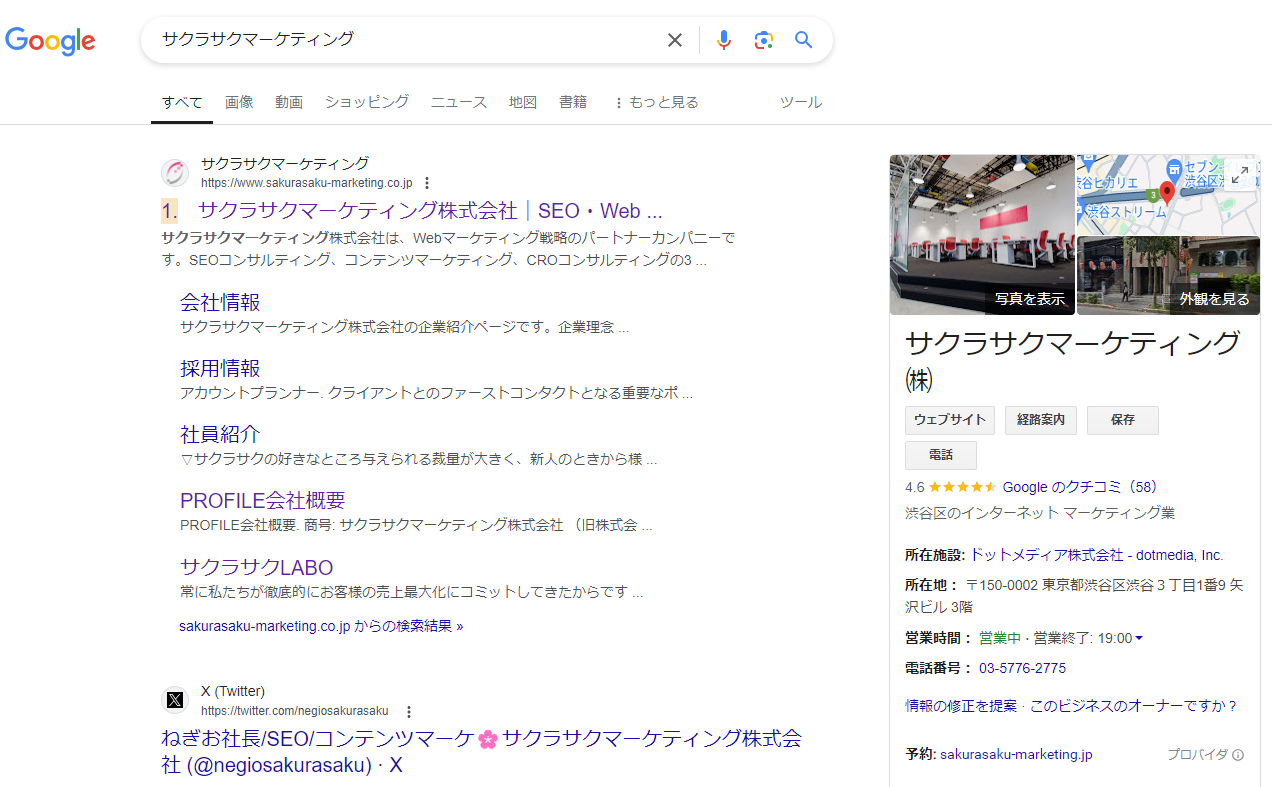Open the 予約 sakurasaku-marketing.jp link
The height and width of the screenshot is (787, 1272).
[x=1016, y=755]
